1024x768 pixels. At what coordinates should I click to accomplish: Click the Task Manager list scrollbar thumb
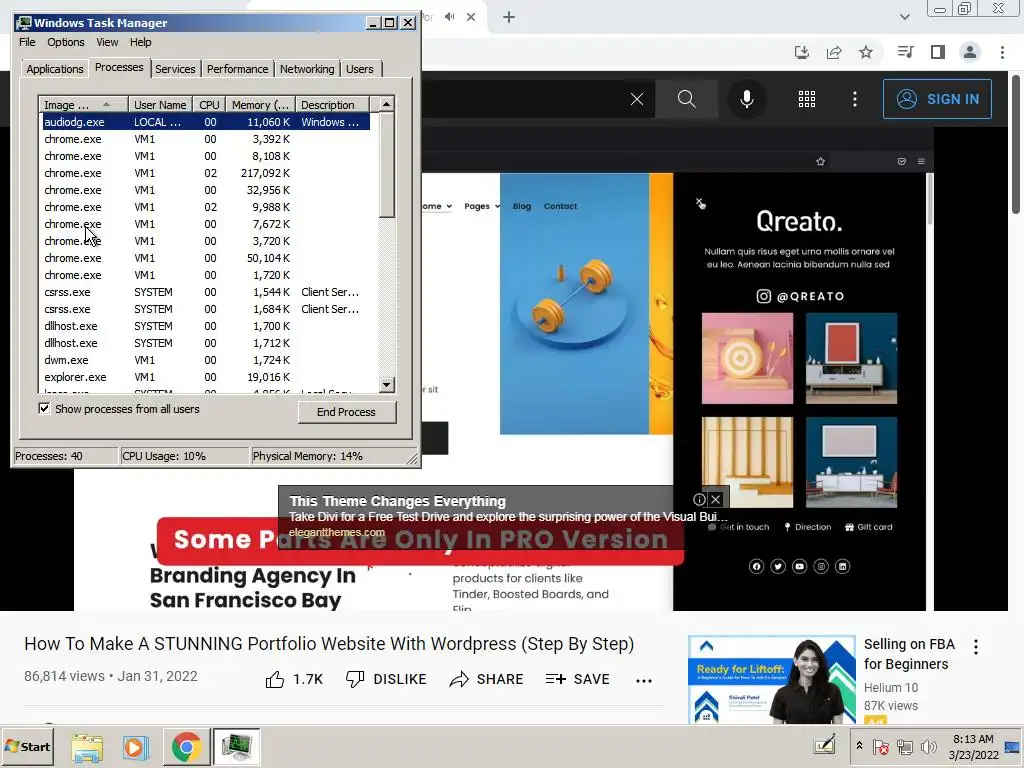pos(387,165)
